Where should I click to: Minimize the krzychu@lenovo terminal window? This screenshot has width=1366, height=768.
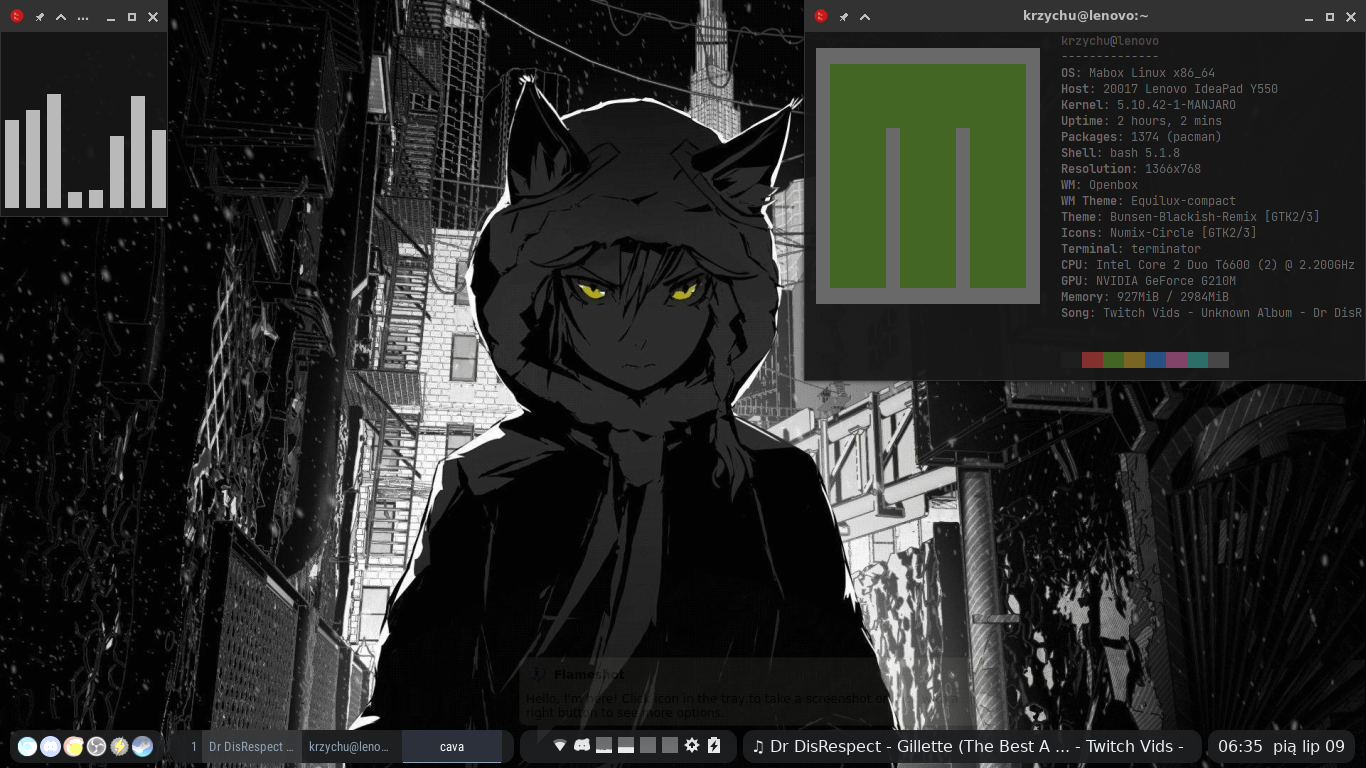point(1308,18)
